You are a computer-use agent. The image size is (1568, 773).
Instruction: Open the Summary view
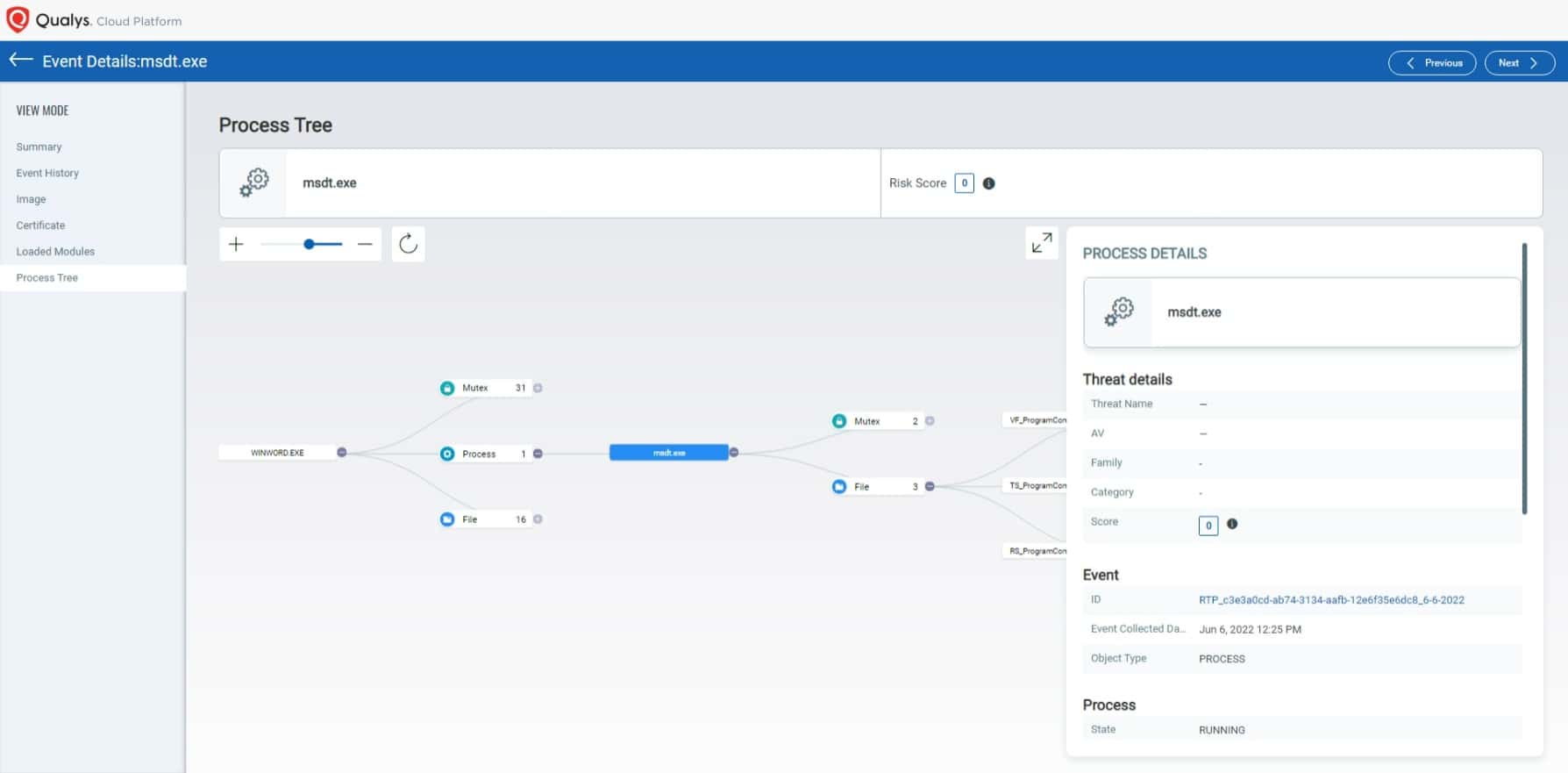click(x=39, y=147)
